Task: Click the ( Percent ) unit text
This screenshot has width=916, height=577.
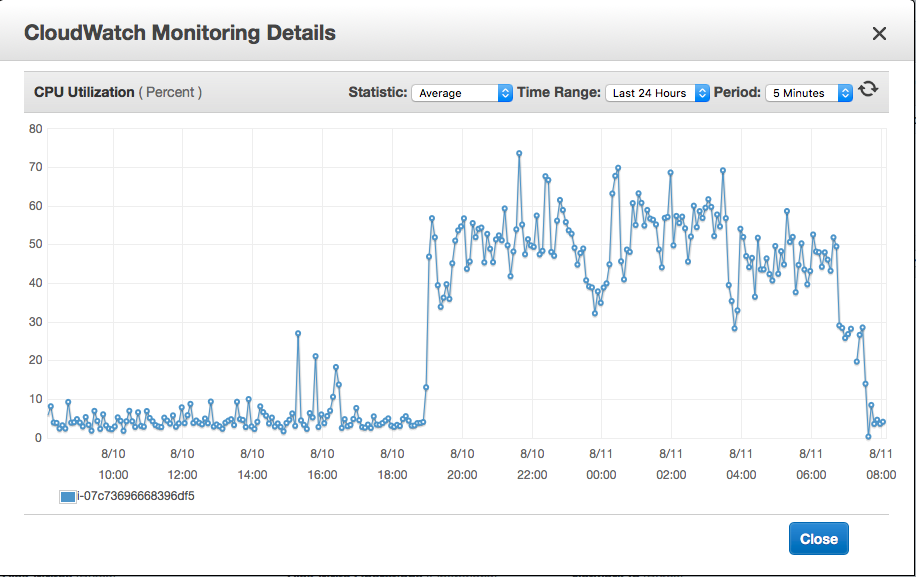Action: point(170,92)
